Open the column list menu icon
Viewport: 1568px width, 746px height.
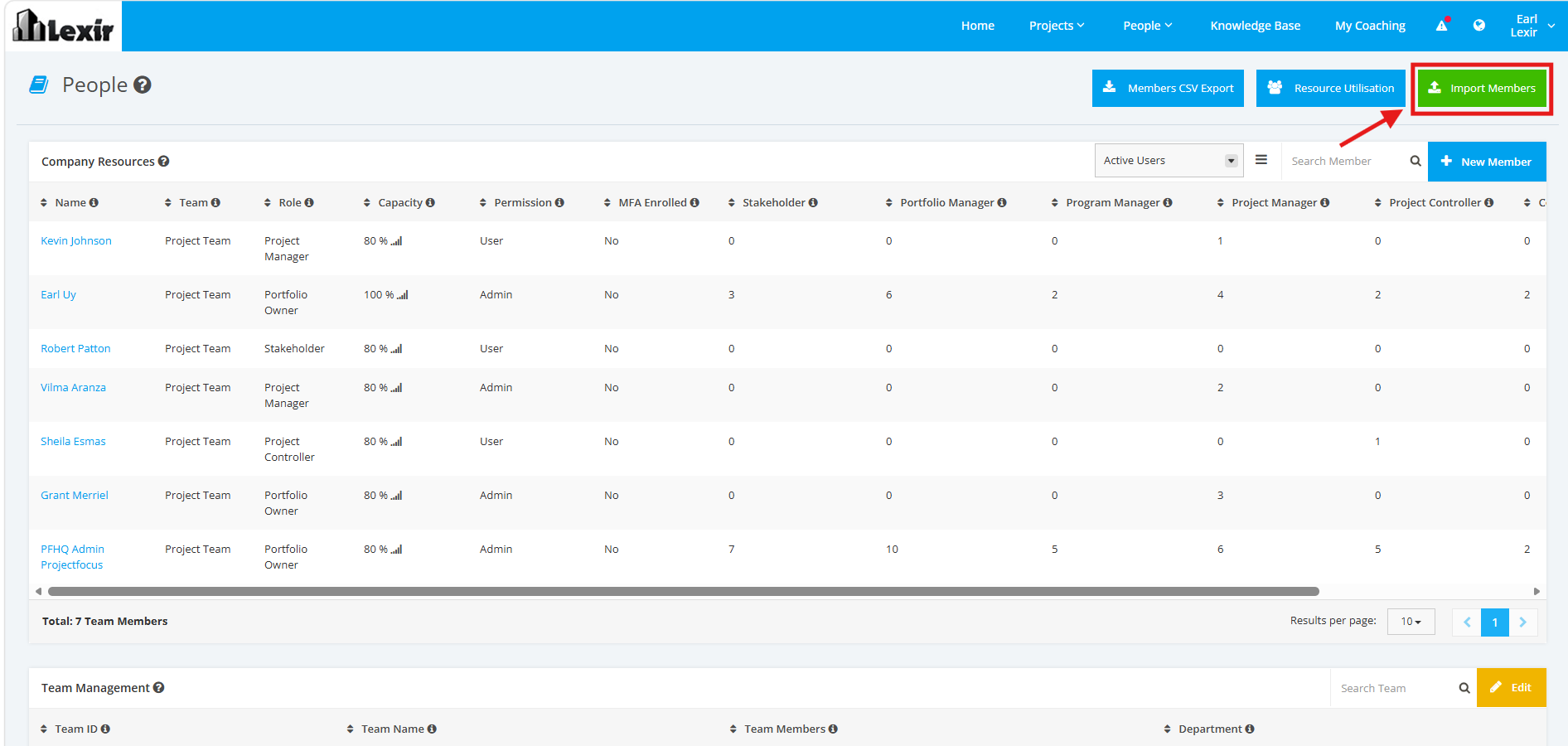click(1261, 160)
